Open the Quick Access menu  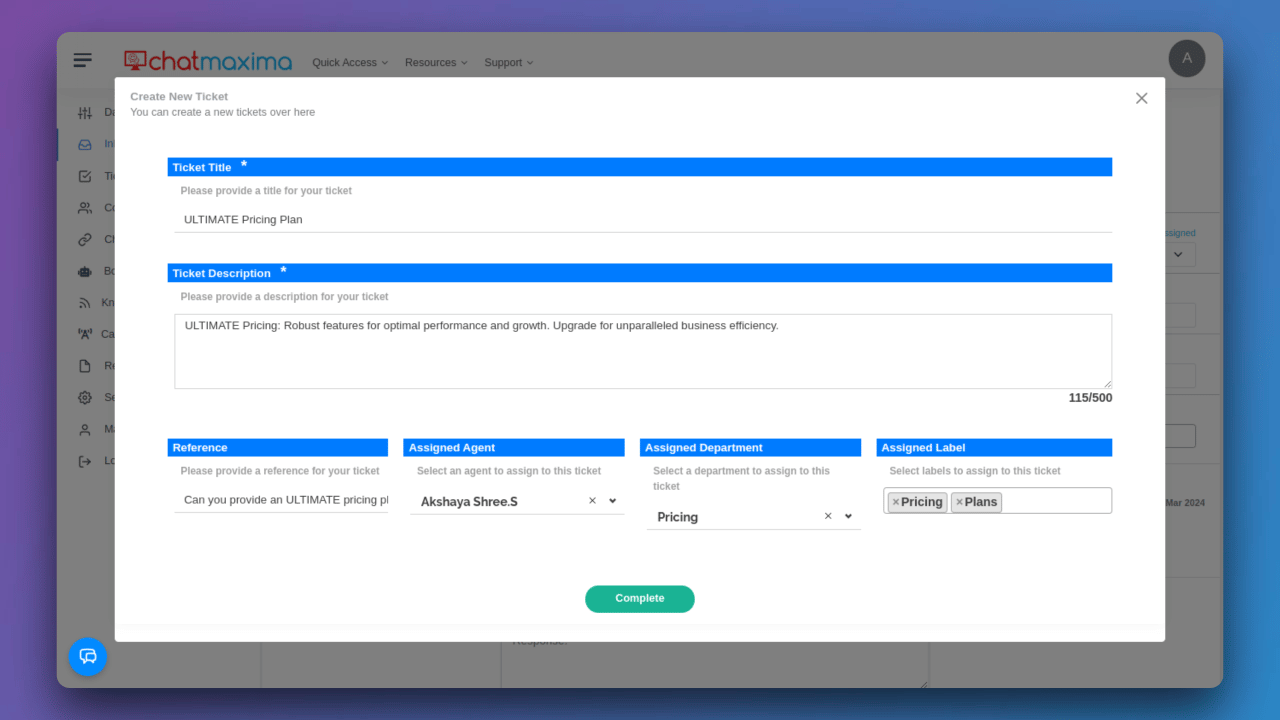(350, 62)
